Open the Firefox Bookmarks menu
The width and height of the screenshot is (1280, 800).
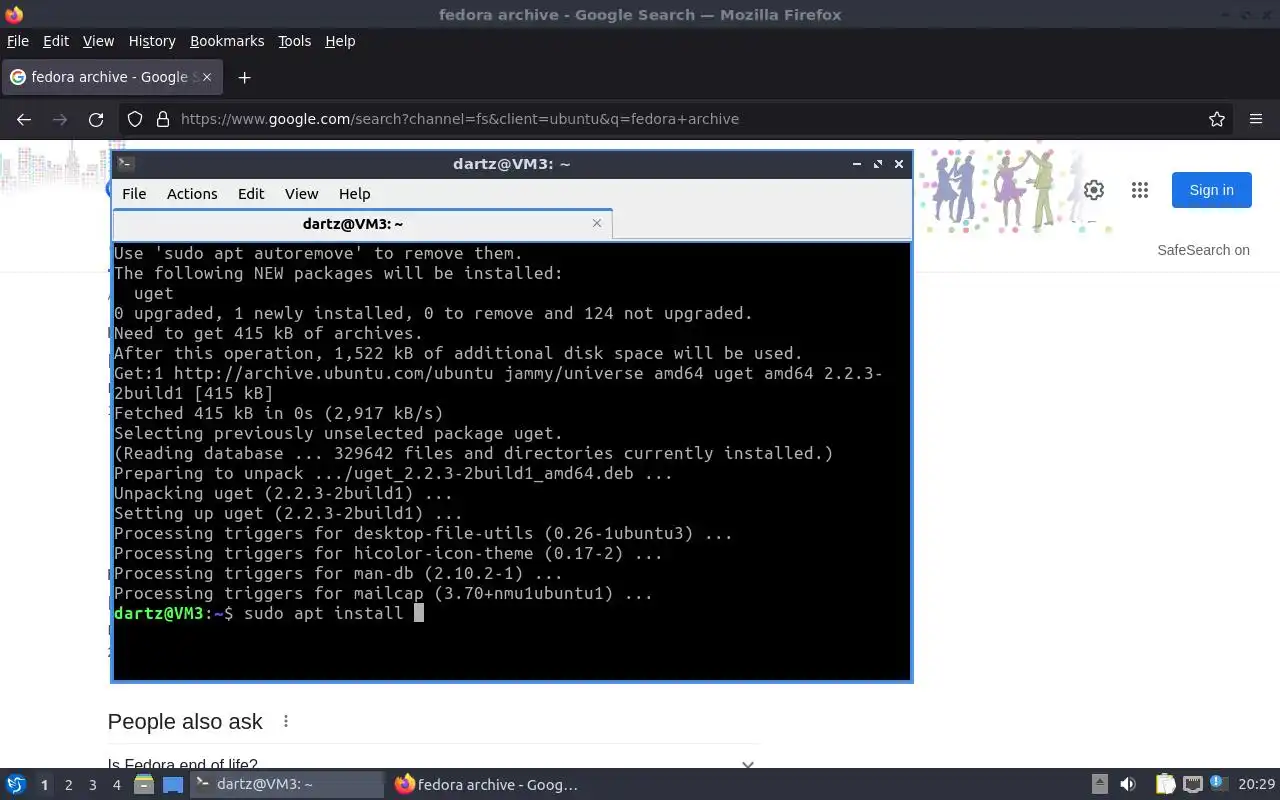click(x=227, y=41)
